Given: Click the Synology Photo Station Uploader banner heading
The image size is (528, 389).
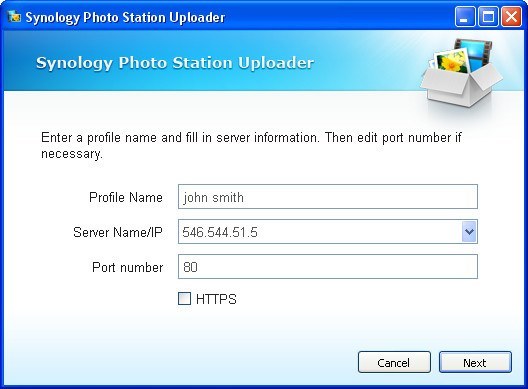Looking at the screenshot, I should [x=175, y=63].
